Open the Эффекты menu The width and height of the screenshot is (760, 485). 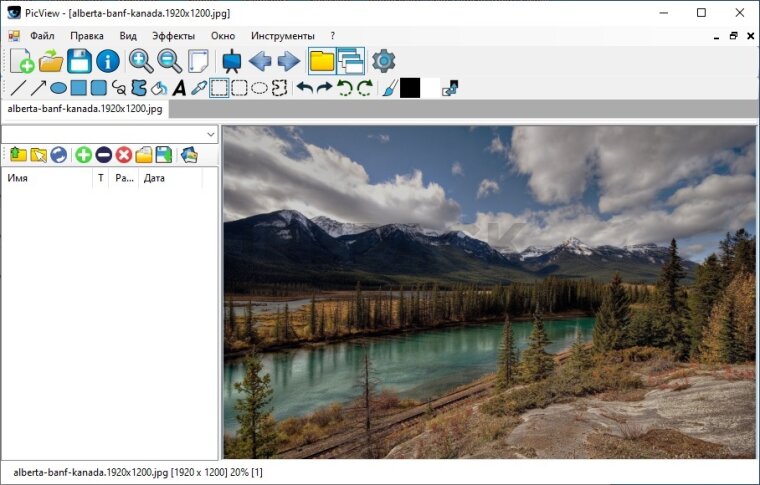(173, 35)
